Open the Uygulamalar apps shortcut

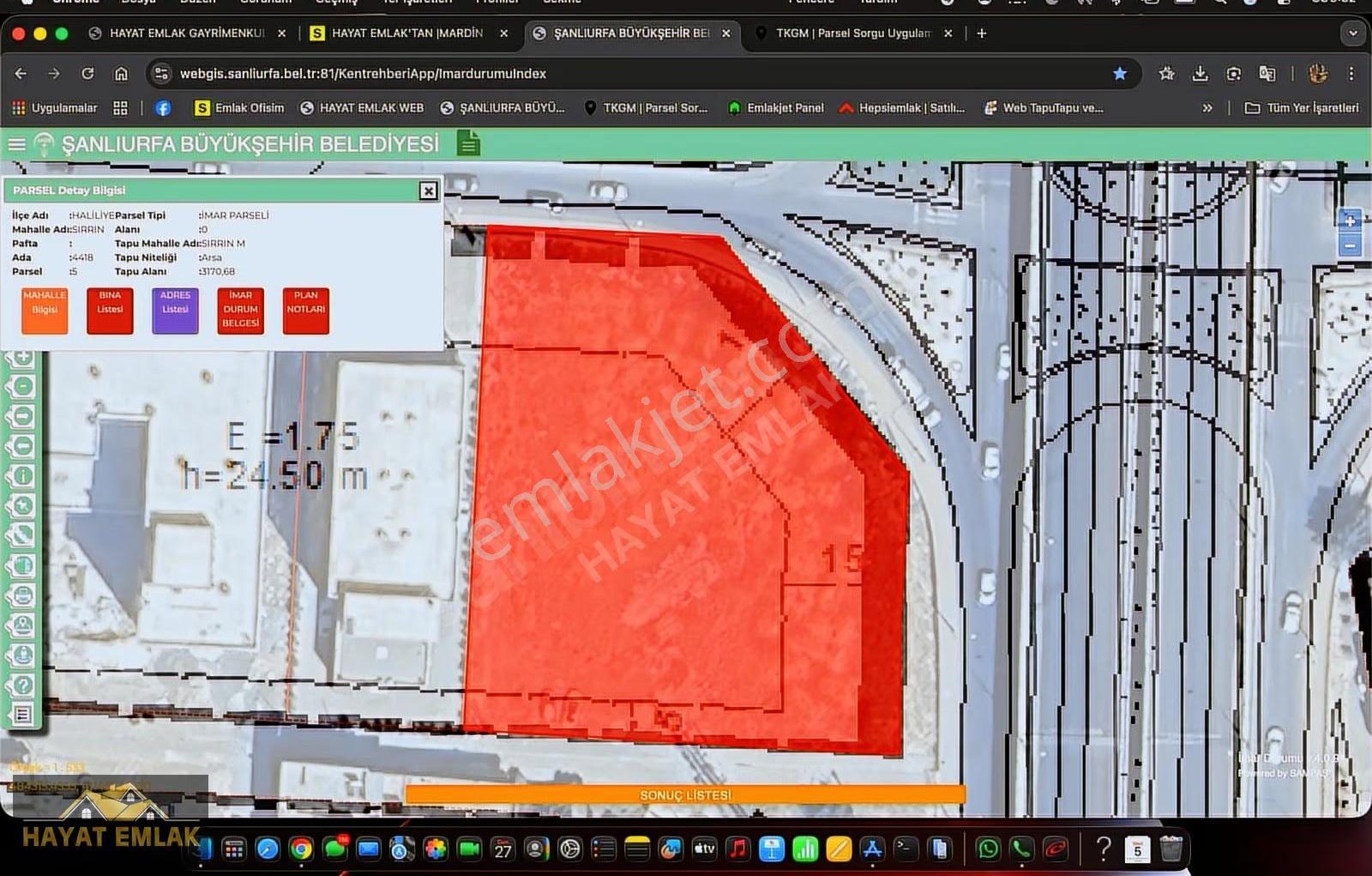click(54, 108)
